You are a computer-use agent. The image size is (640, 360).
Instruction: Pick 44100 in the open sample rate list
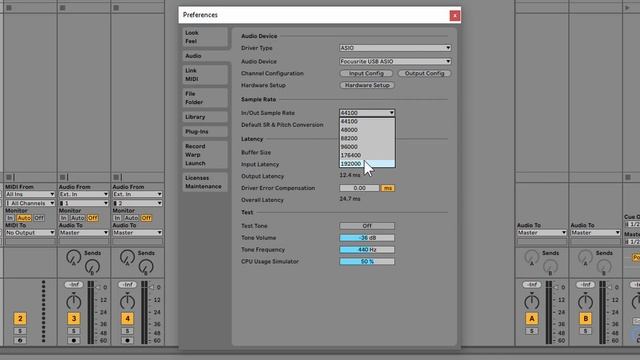pyautogui.click(x=367, y=121)
